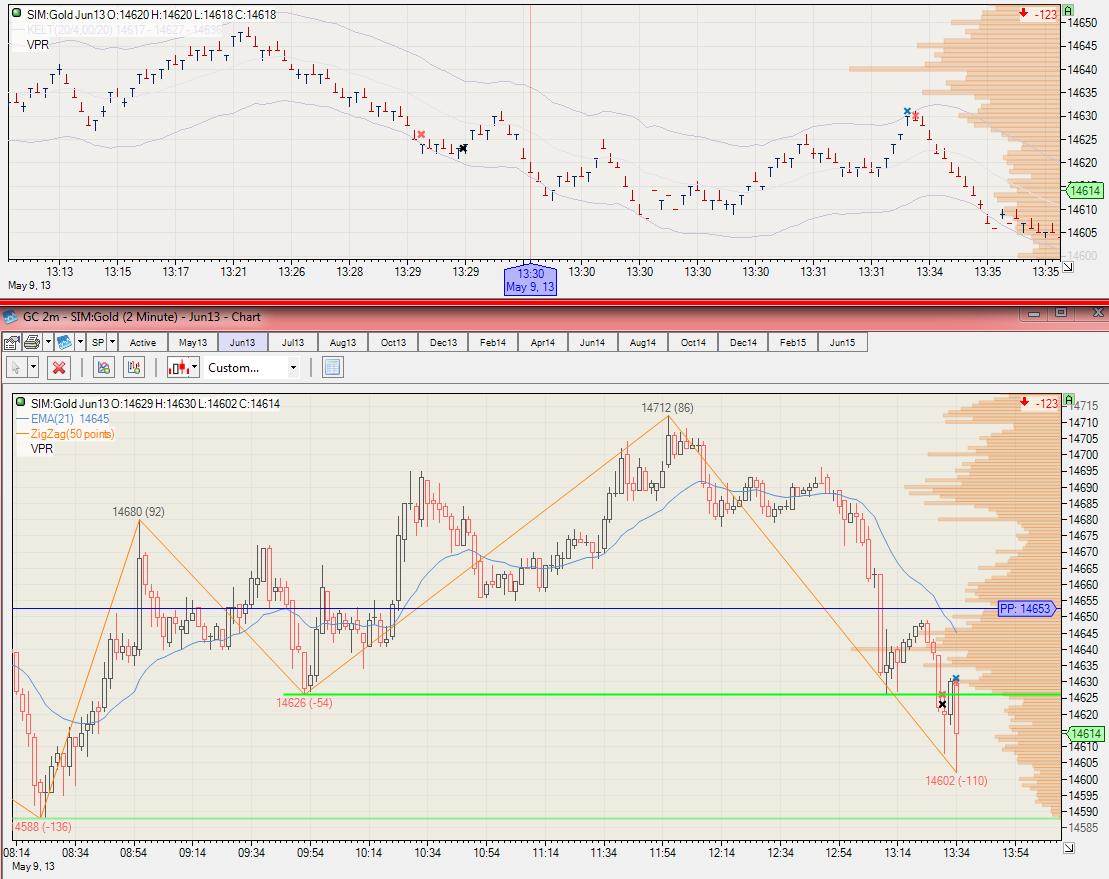This screenshot has height=879, width=1109.
Task: Select the Feb15 contract tab
Action: tap(793, 343)
